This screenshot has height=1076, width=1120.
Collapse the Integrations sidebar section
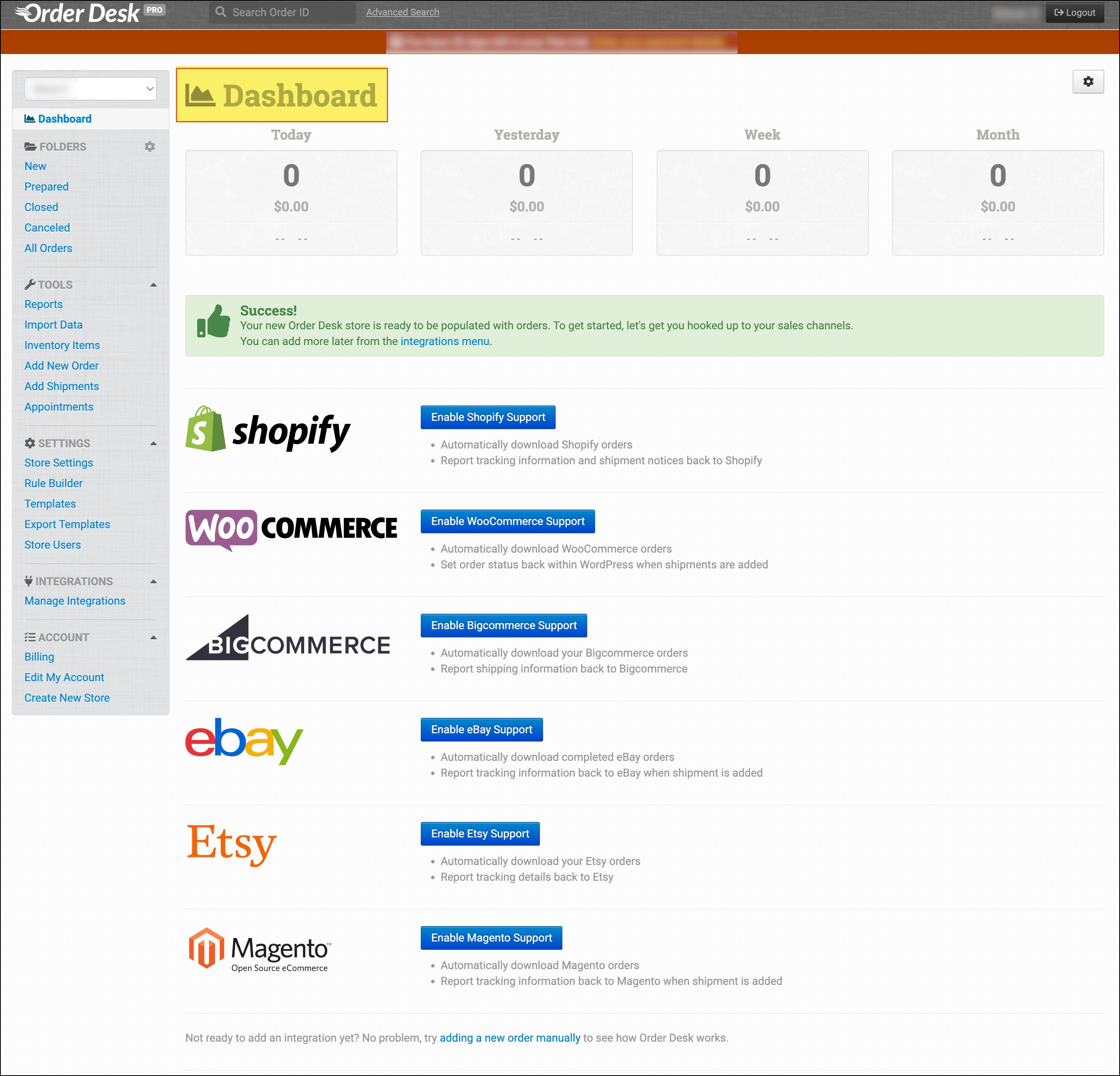(153, 581)
